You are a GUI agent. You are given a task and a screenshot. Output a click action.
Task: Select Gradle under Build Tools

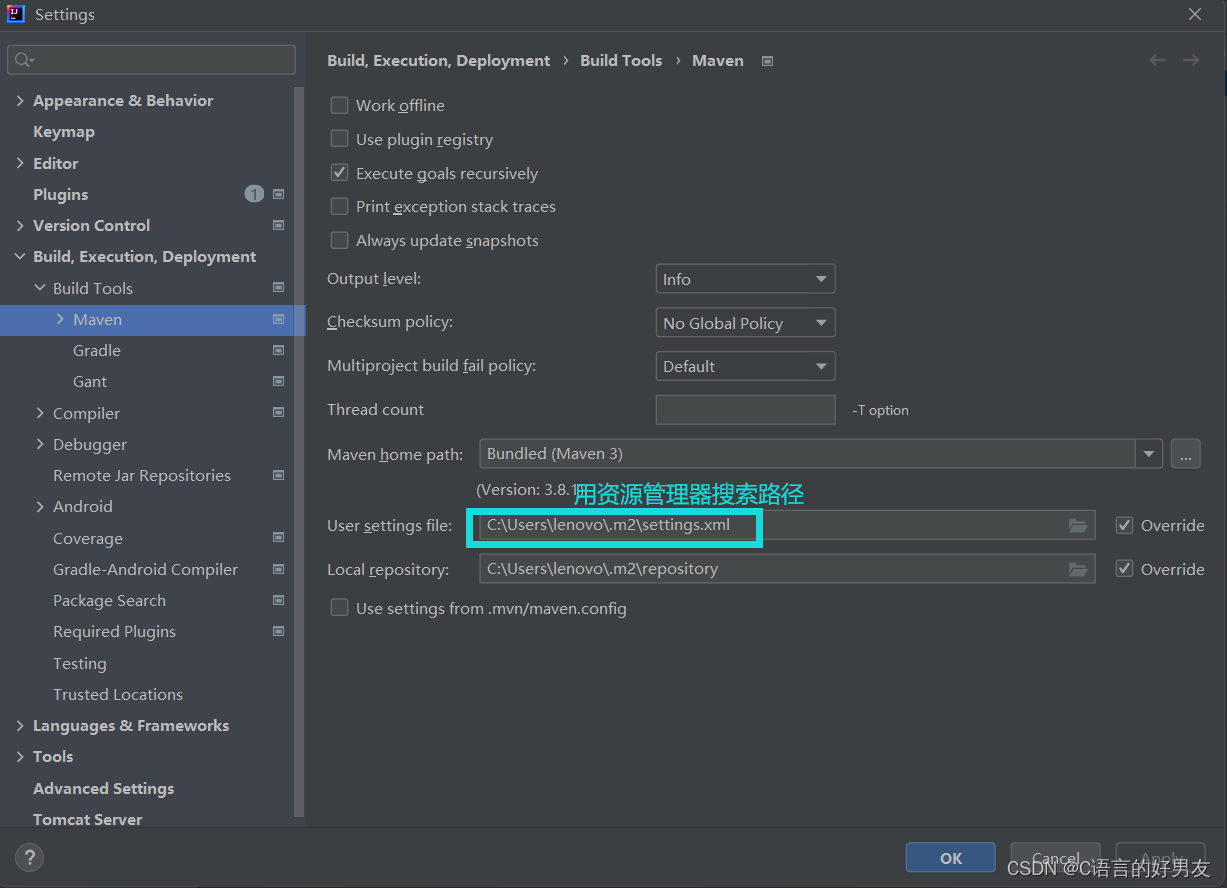(97, 350)
